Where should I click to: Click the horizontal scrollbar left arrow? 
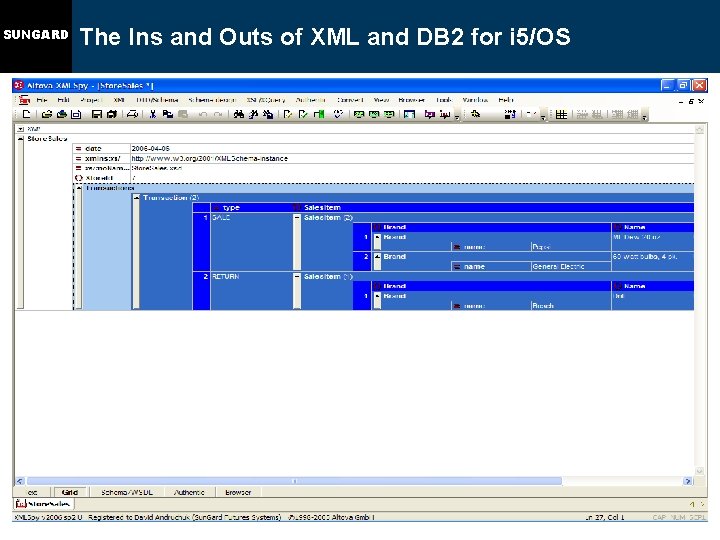pos(20,481)
